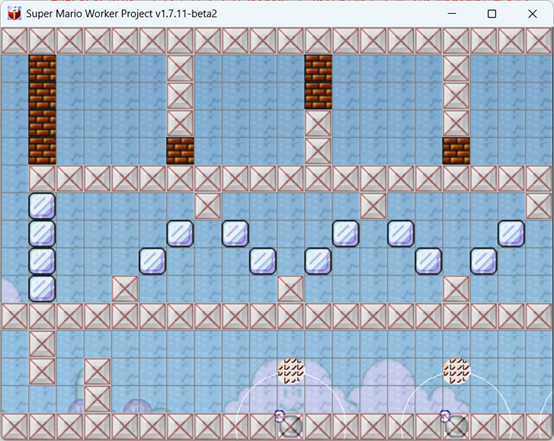Close the Super Mario Worker Project window
Image resolution: width=554 pixels, height=441 pixels.
[x=532, y=14]
